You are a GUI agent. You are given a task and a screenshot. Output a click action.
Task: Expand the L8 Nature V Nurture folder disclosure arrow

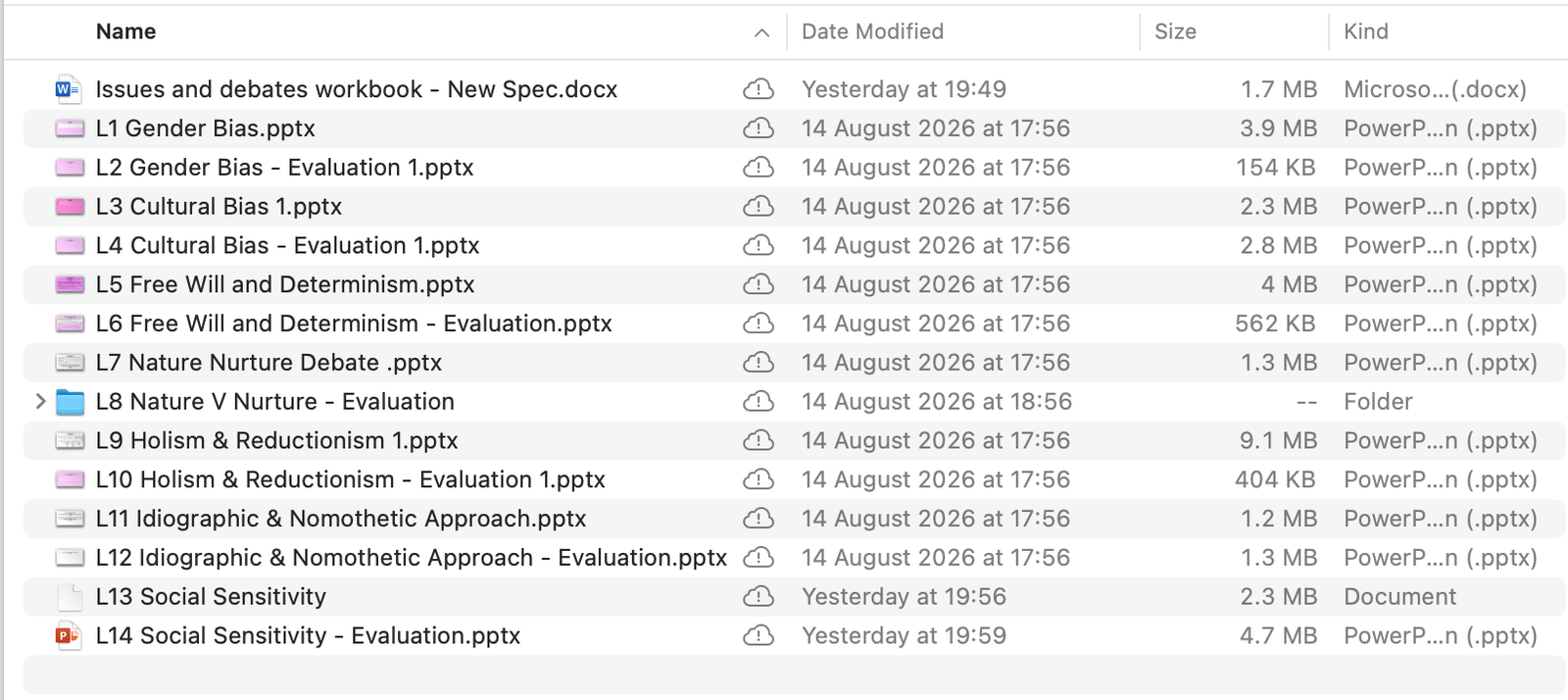coord(40,401)
